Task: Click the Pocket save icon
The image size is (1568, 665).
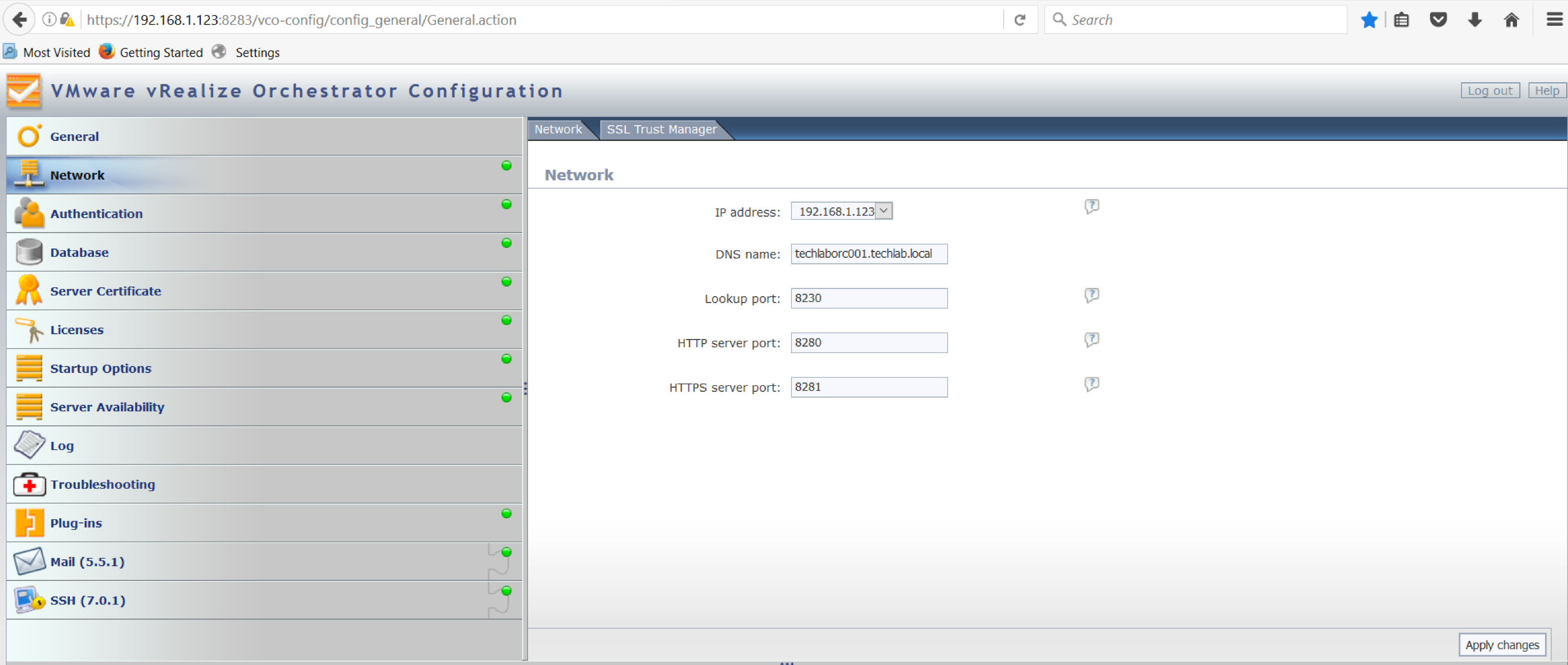Action: pyautogui.click(x=1438, y=20)
